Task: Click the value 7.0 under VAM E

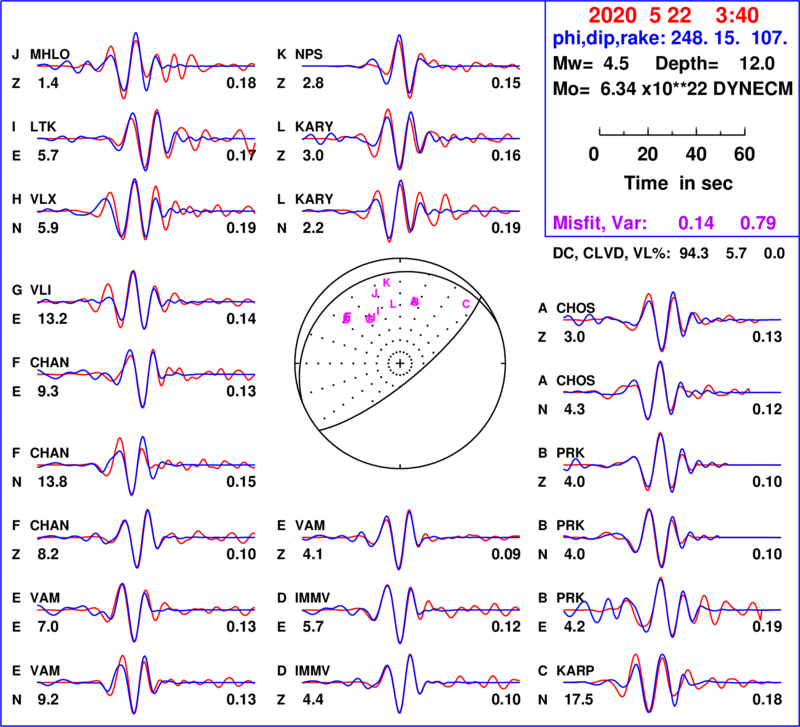Action: click(48, 627)
